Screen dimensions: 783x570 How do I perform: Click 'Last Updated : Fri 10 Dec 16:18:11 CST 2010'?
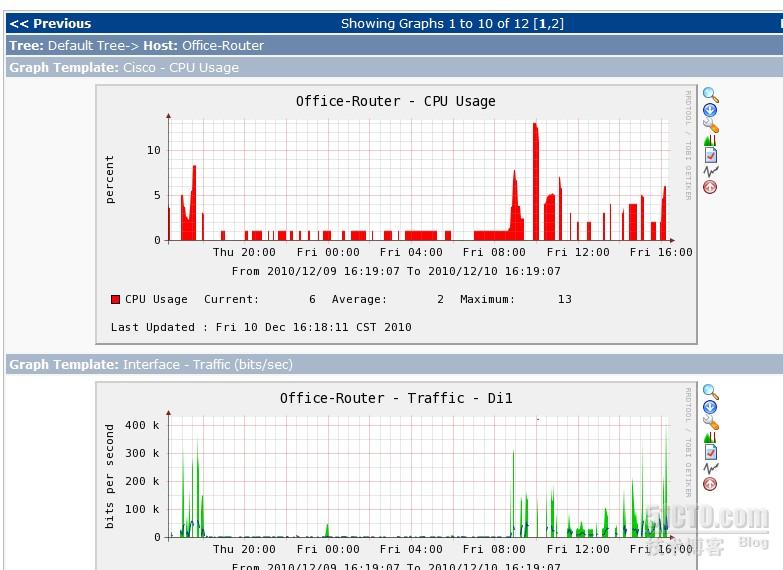click(261, 327)
